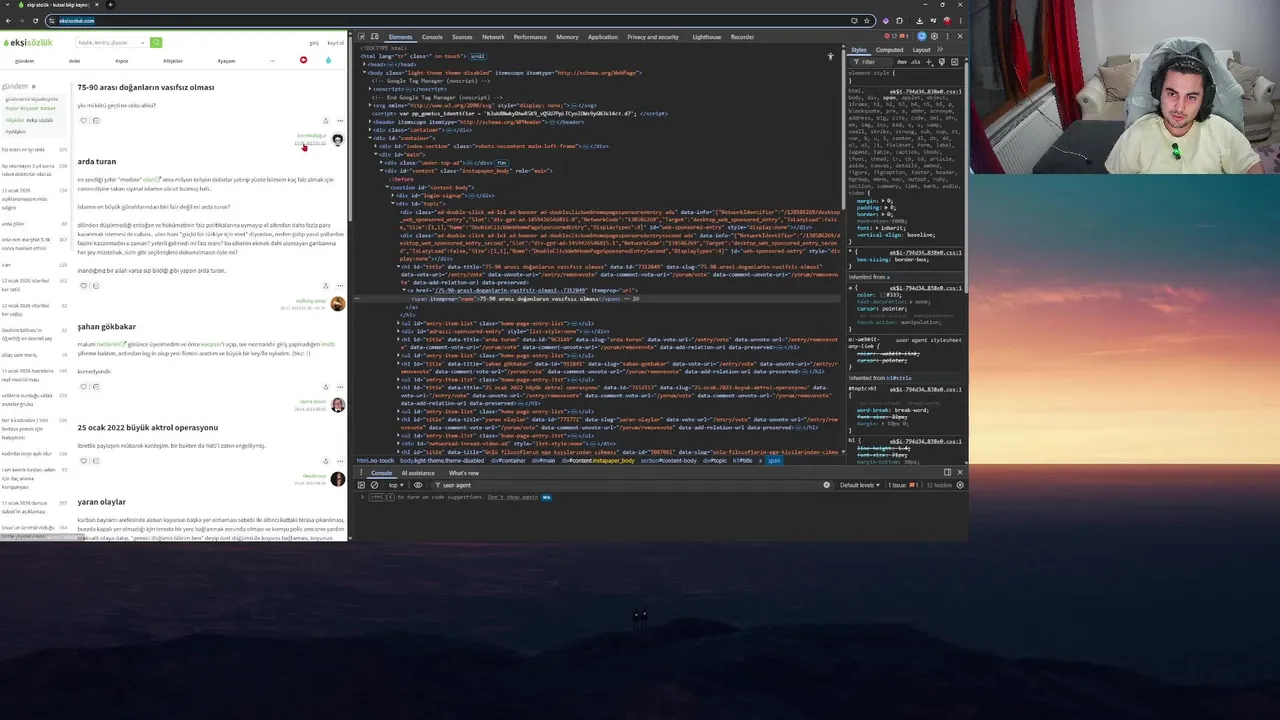Open the Lighthouse tab
The height and width of the screenshot is (720, 1280).
pos(707,37)
